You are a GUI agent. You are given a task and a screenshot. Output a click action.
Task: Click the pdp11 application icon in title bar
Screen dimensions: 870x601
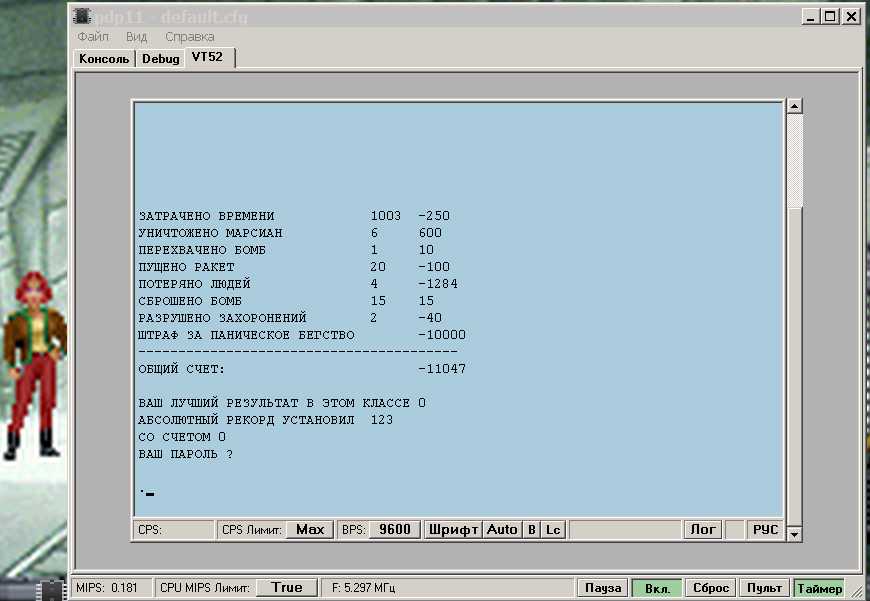click(81, 16)
